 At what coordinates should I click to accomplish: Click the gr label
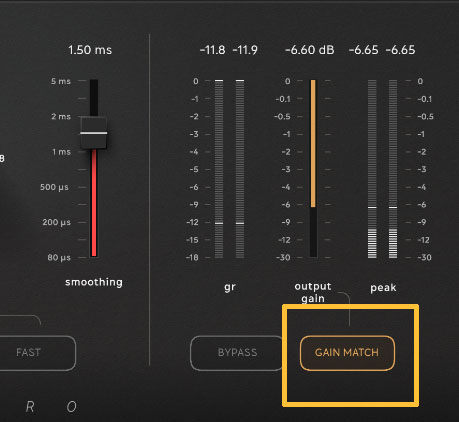tap(230, 287)
